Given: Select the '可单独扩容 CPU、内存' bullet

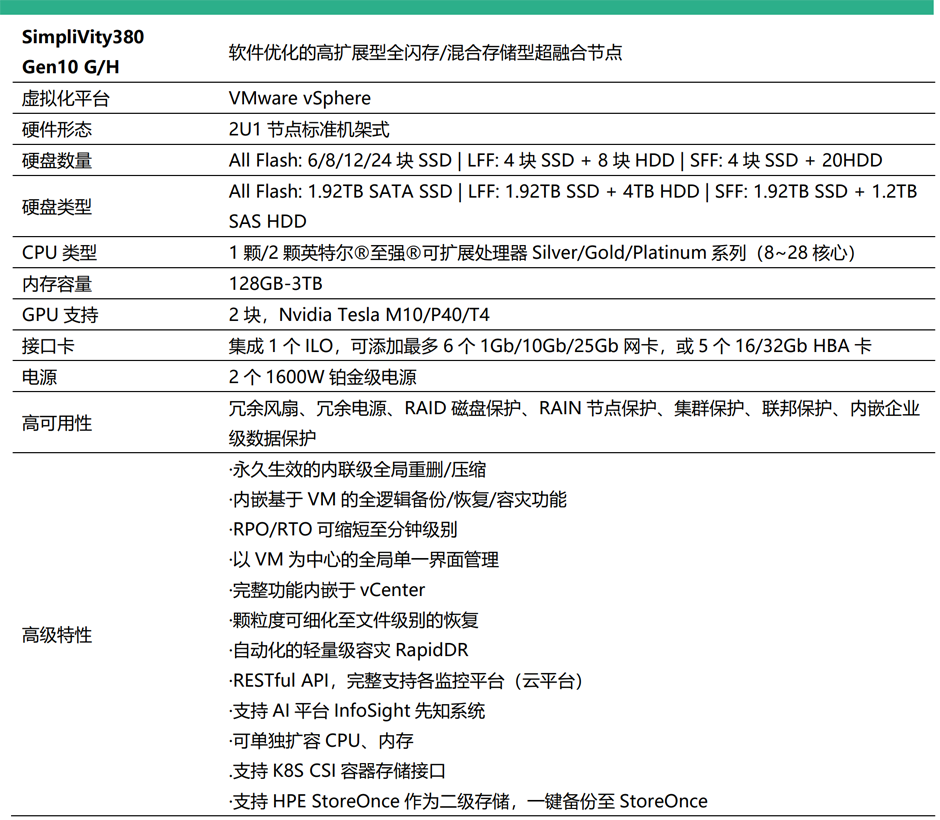Looking at the screenshot, I should tap(321, 741).
